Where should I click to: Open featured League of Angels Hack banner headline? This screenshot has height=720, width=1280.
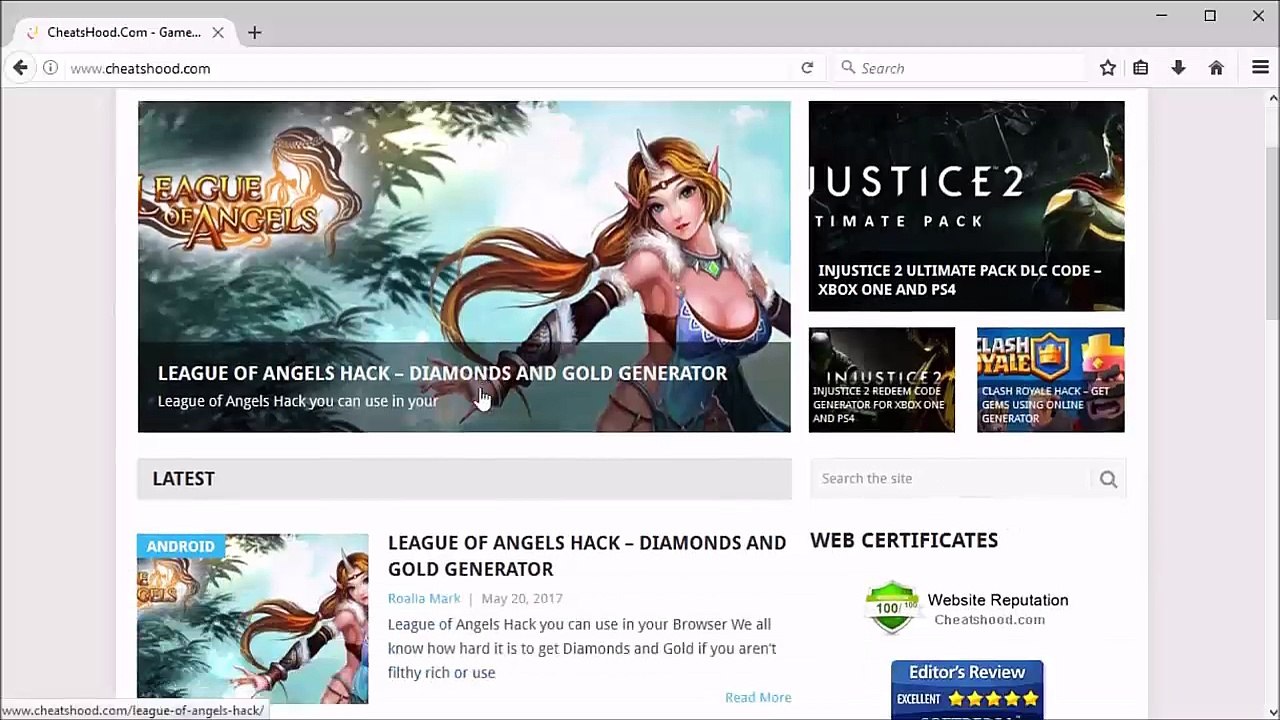(x=442, y=373)
